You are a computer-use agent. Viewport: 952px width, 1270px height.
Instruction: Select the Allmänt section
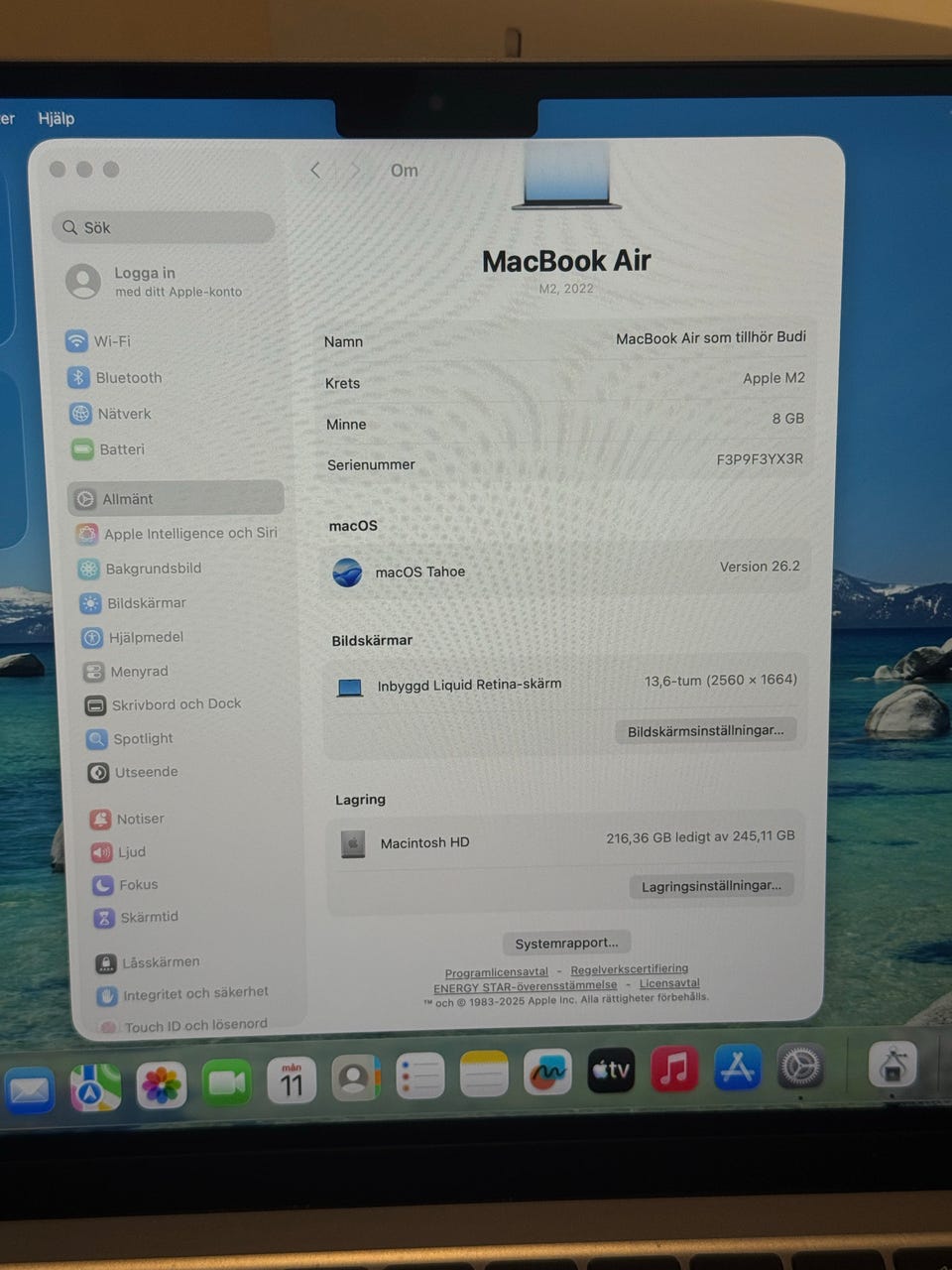click(x=176, y=498)
